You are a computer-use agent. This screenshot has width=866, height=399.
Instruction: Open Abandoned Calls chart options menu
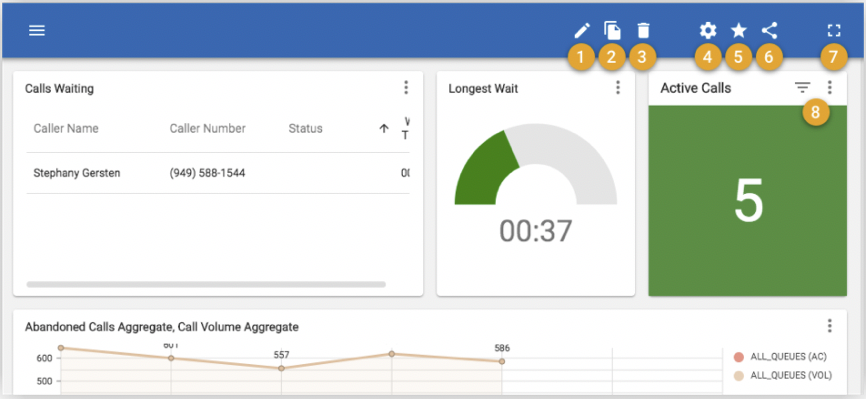(830, 326)
